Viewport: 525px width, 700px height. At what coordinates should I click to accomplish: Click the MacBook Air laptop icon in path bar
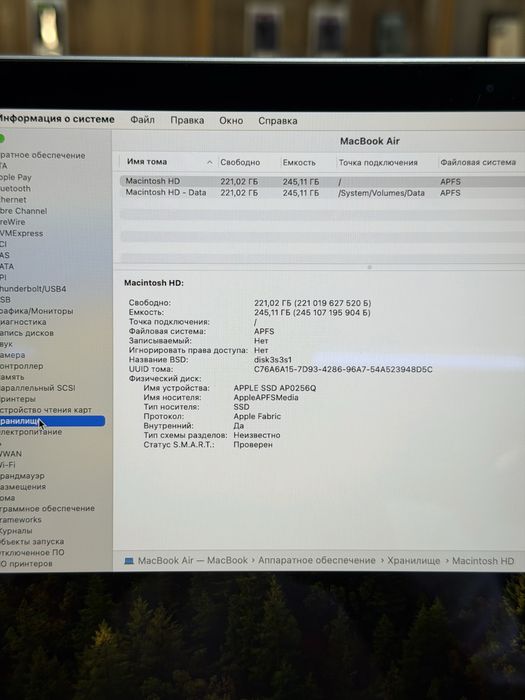pos(129,561)
